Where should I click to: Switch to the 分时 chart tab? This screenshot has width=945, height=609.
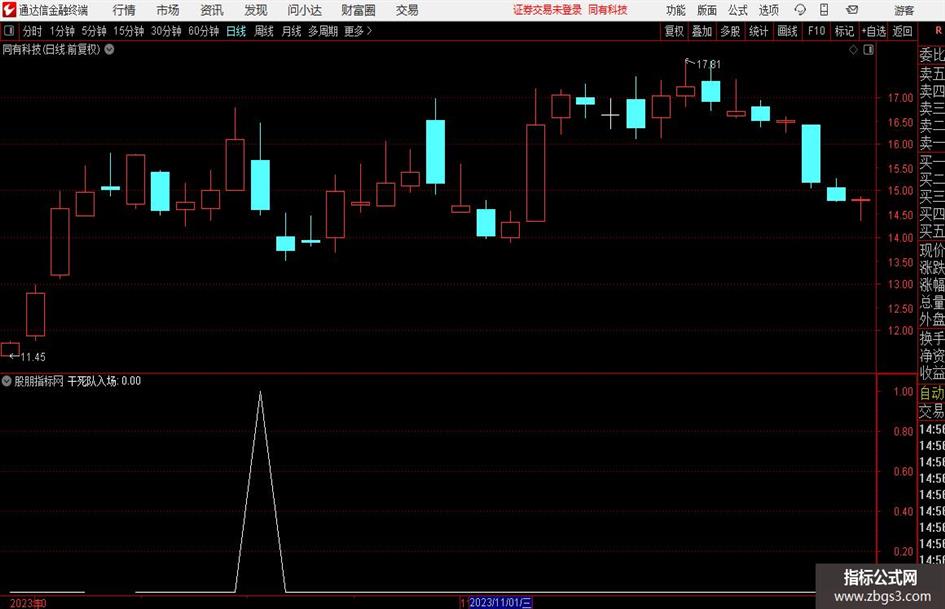pyautogui.click(x=33, y=31)
